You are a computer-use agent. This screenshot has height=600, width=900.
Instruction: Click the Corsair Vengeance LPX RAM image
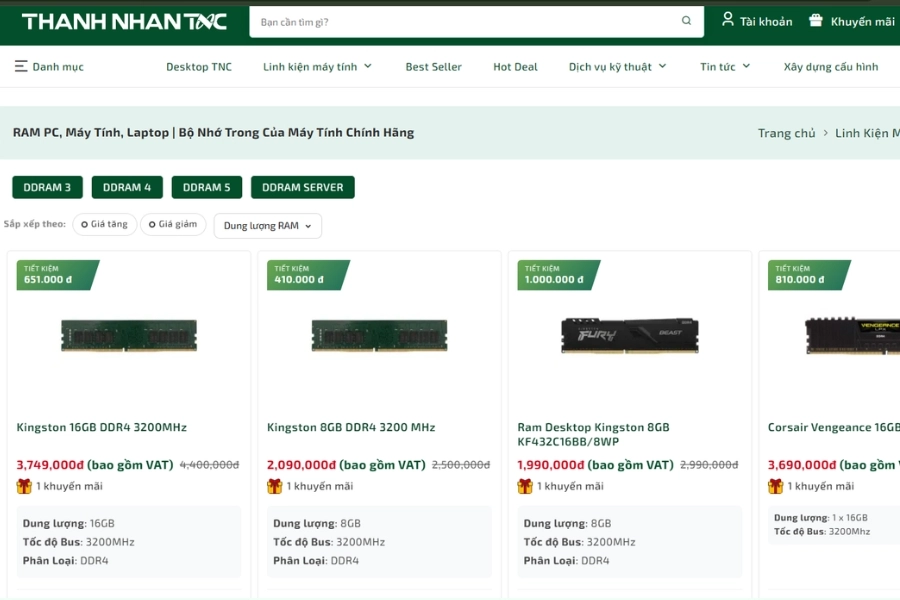[852, 335]
